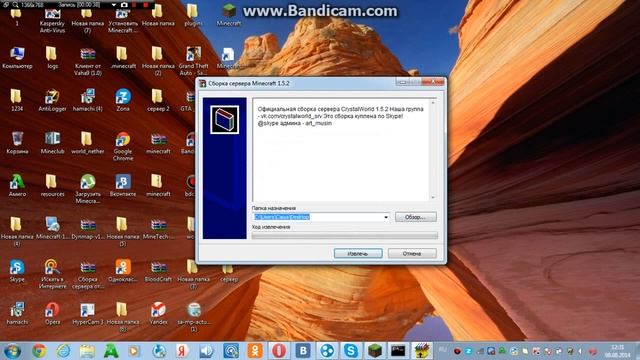The height and width of the screenshot is (360, 640).
Task: Click the Отмена cancel button
Action: (412, 253)
